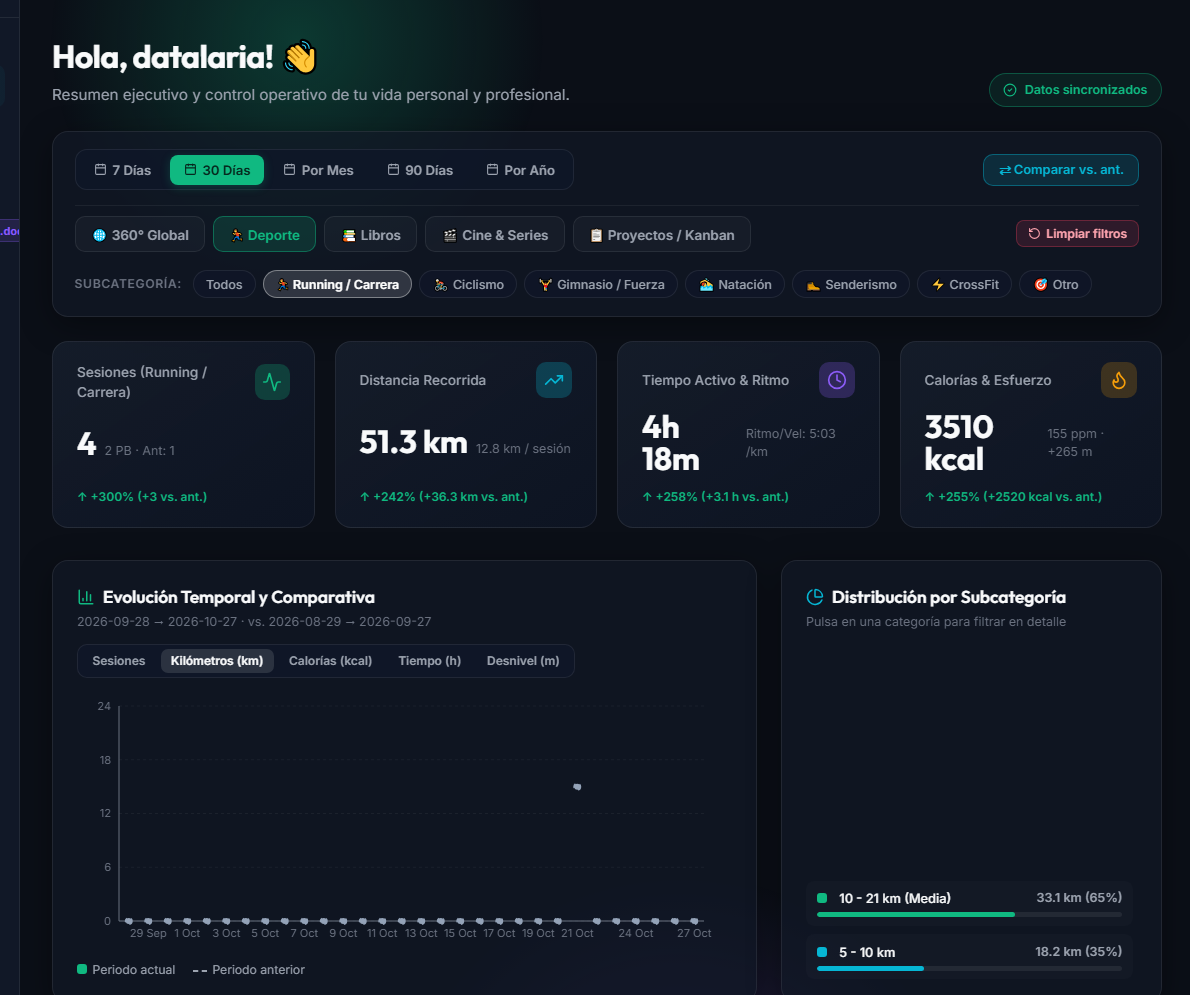Click the swimmer icon in Natación chip

click(x=707, y=285)
